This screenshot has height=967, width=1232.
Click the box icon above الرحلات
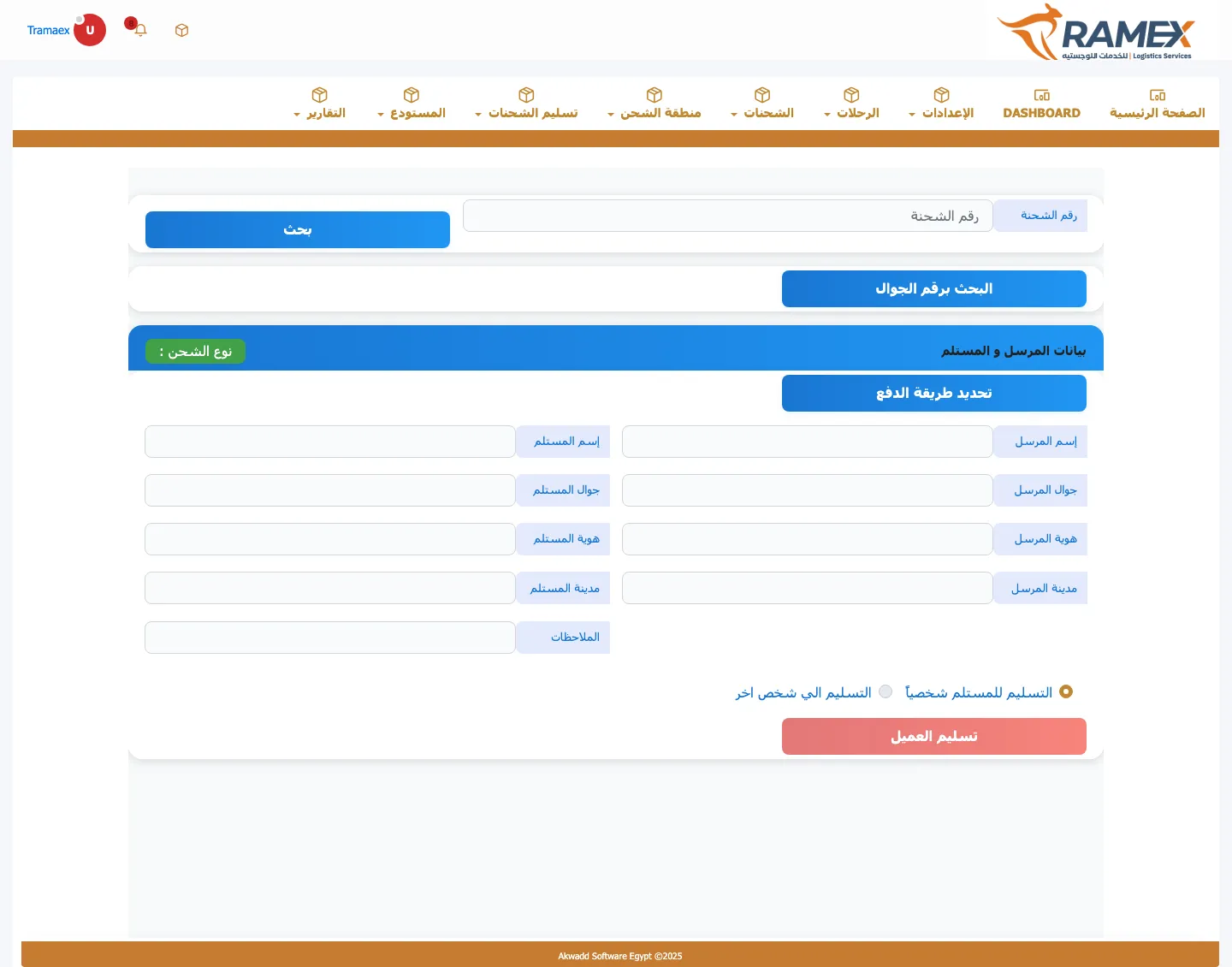tap(851, 94)
